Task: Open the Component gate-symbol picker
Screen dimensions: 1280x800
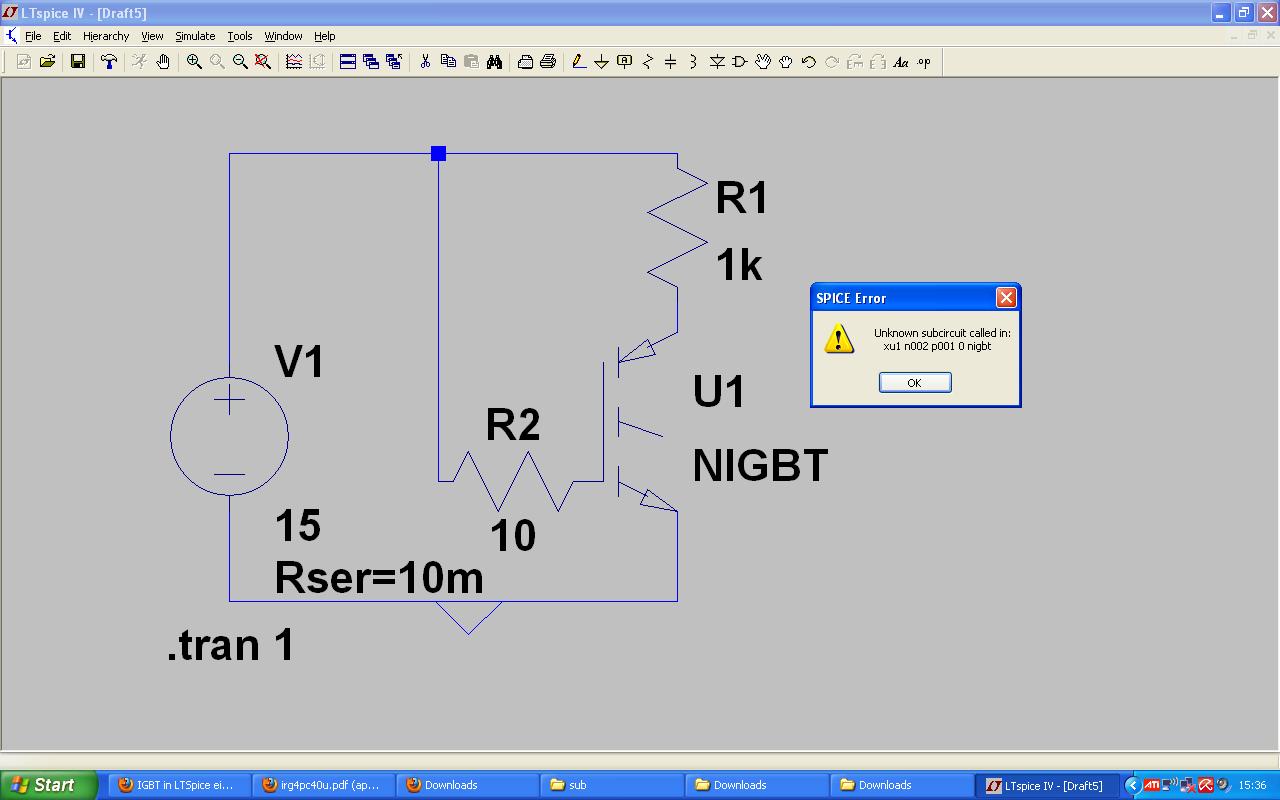Action: pyautogui.click(x=740, y=62)
